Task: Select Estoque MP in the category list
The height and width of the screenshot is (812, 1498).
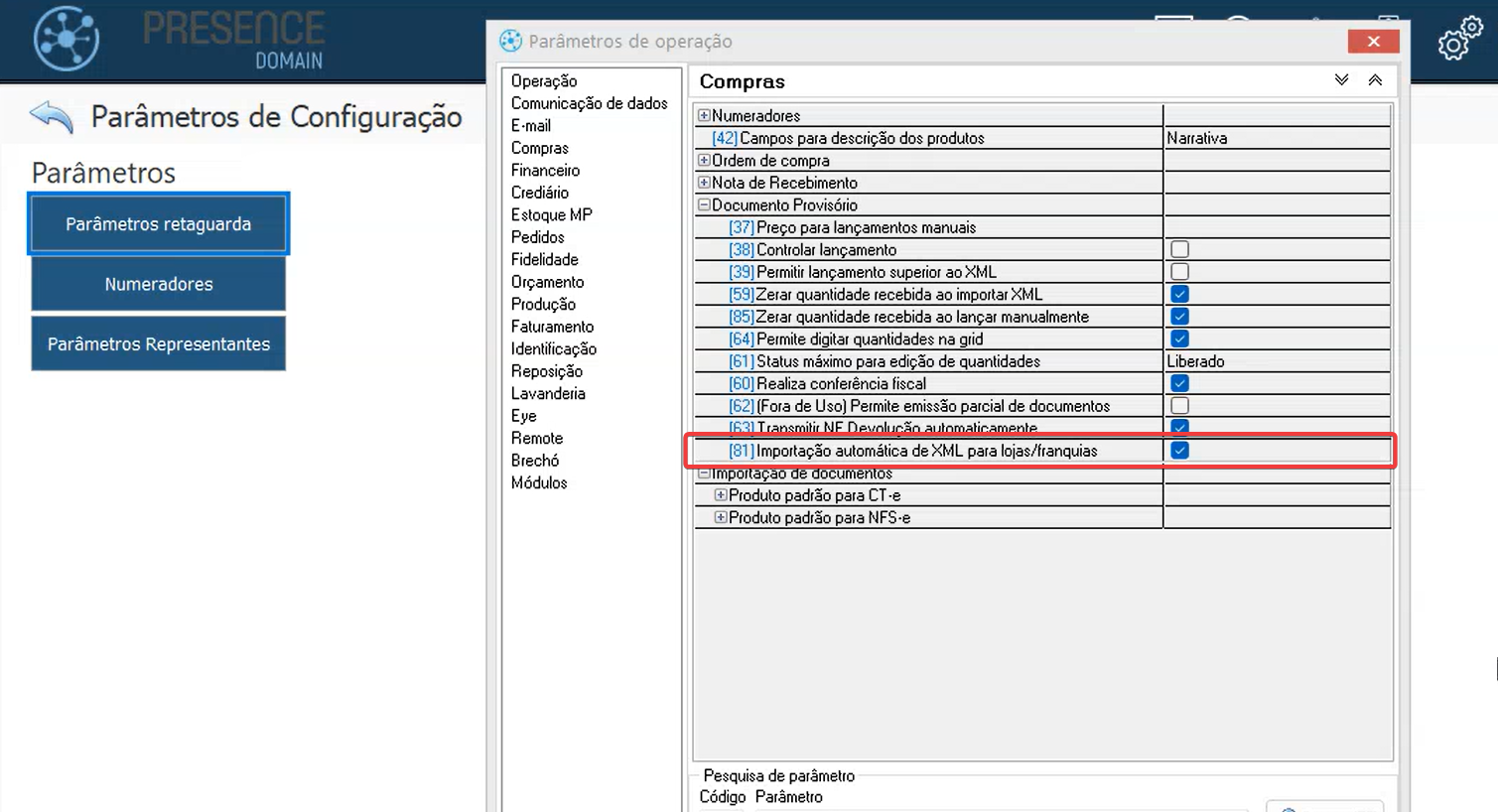Action: tap(551, 215)
